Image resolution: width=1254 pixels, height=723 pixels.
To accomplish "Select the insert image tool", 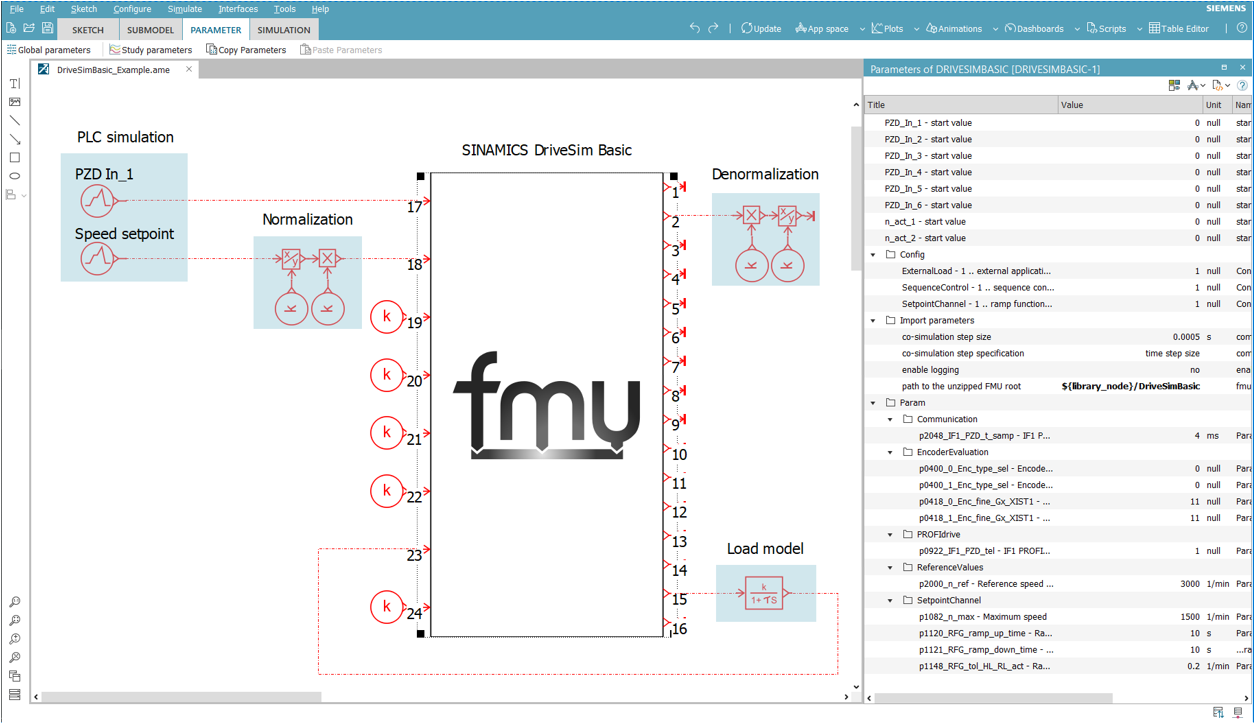I will coord(15,102).
